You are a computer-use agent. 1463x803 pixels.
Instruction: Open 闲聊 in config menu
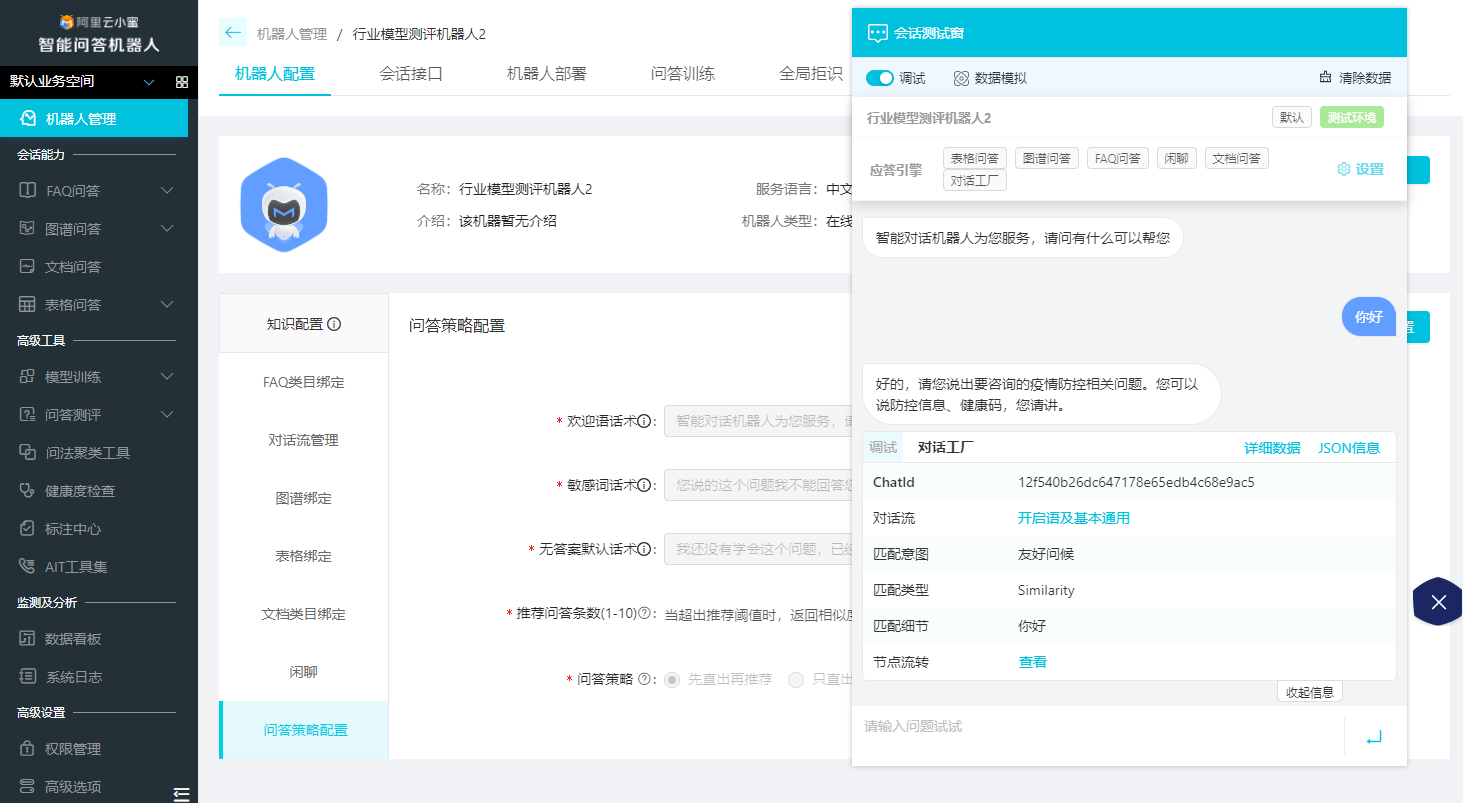coord(304,672)
